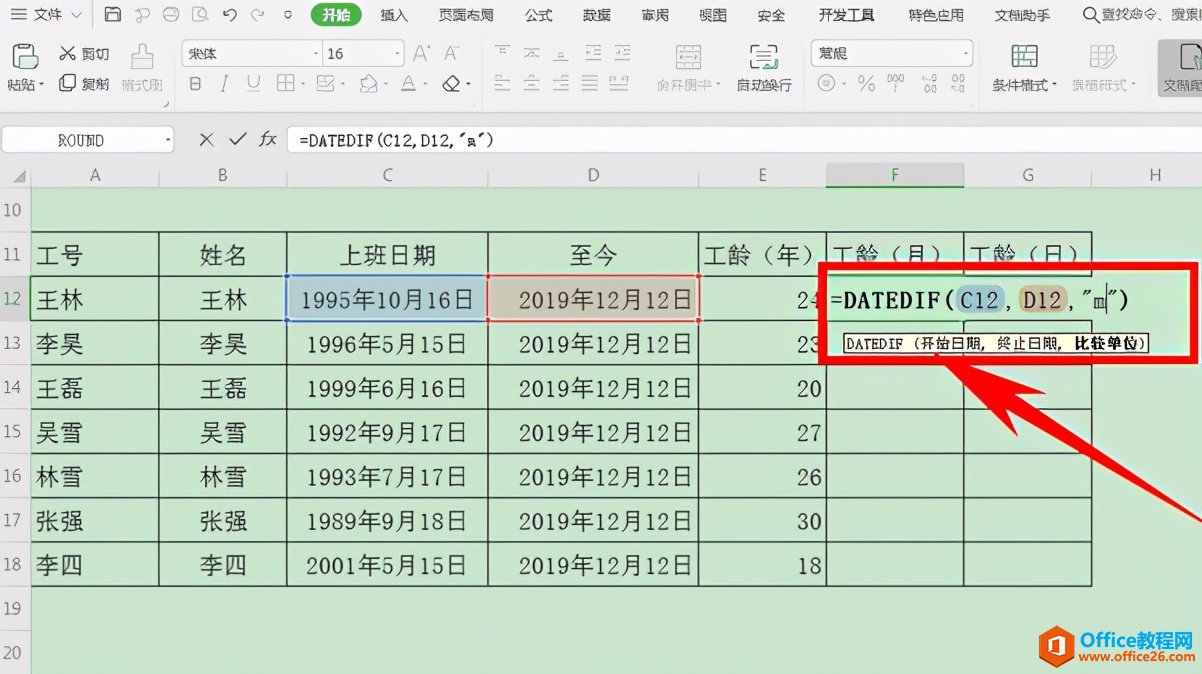Click the align left icon
This screenshot has height=674, width=1202.
501,85
